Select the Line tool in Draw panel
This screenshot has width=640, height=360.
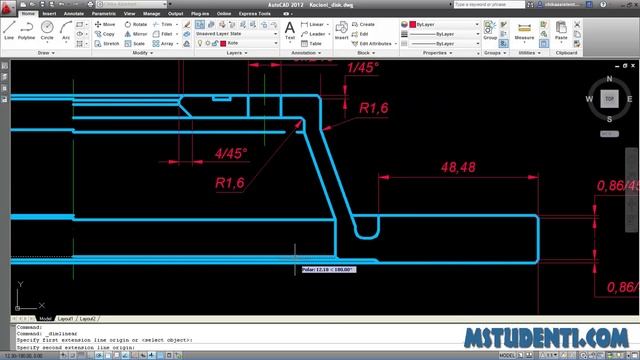tap(9, 31)
